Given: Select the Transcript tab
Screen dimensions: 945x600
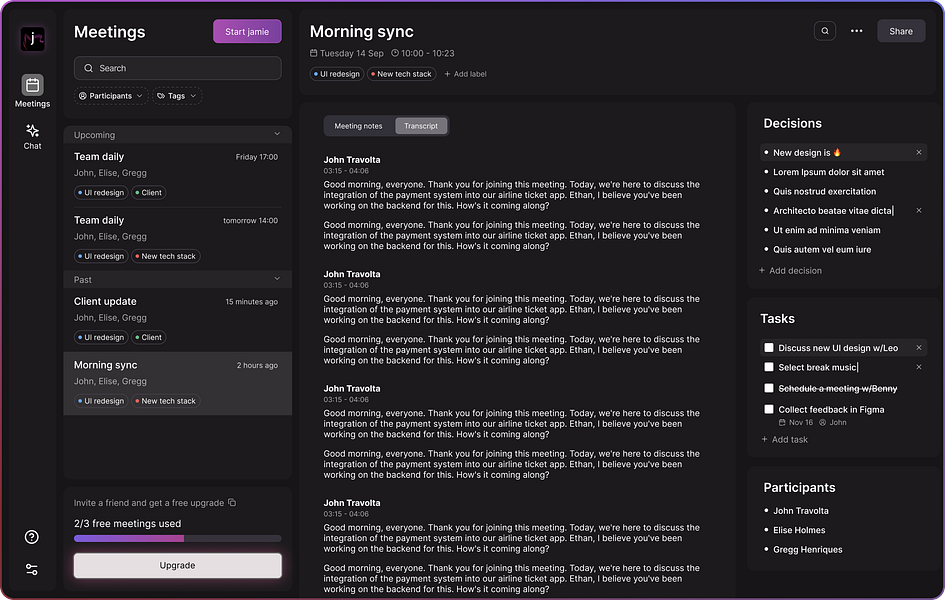Looking at the screenshot, I should point(421,126).
